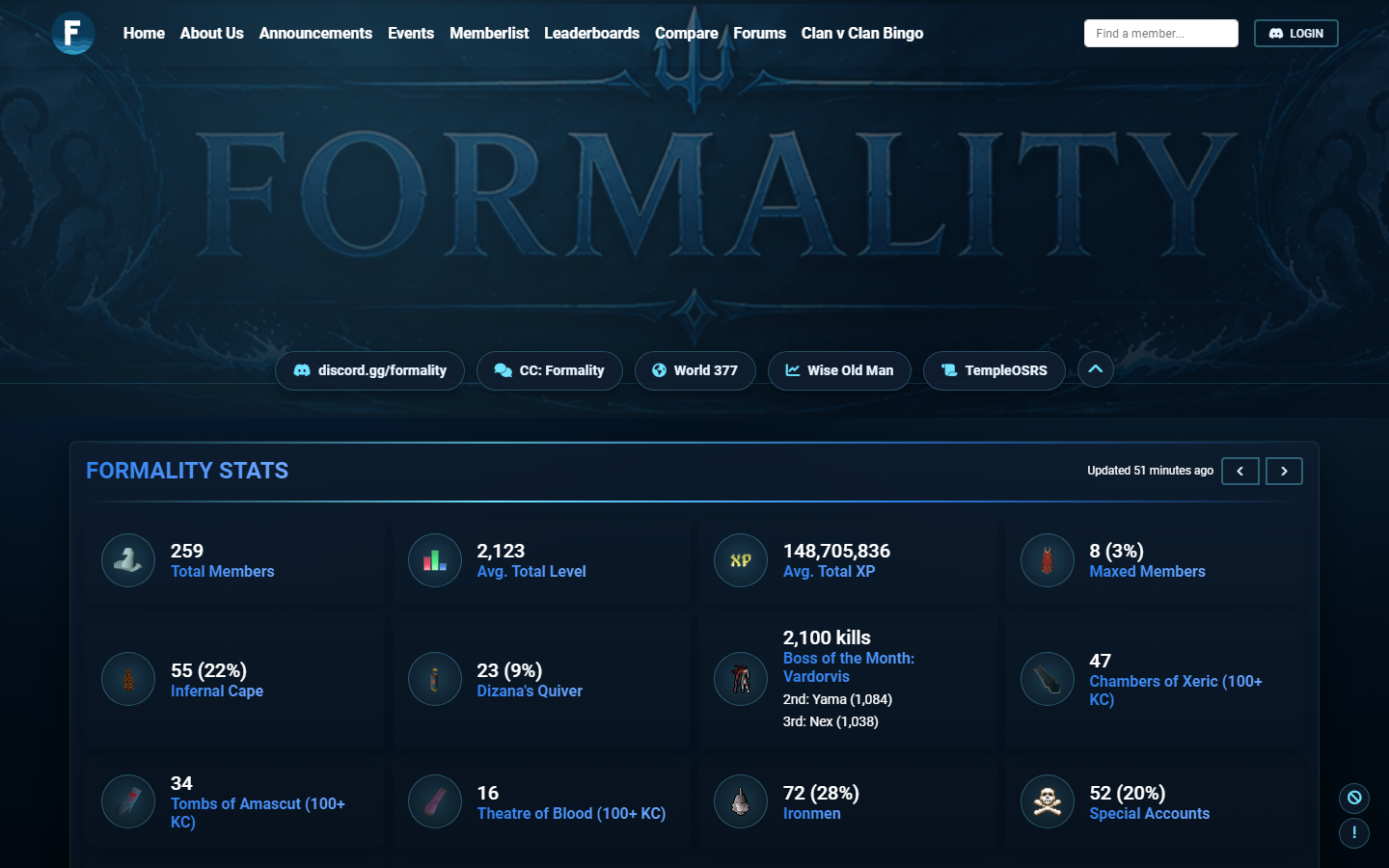Open the Compare page
Image resolution: width=1389 pixels, height=868 pixels.
tap(687, 33)
